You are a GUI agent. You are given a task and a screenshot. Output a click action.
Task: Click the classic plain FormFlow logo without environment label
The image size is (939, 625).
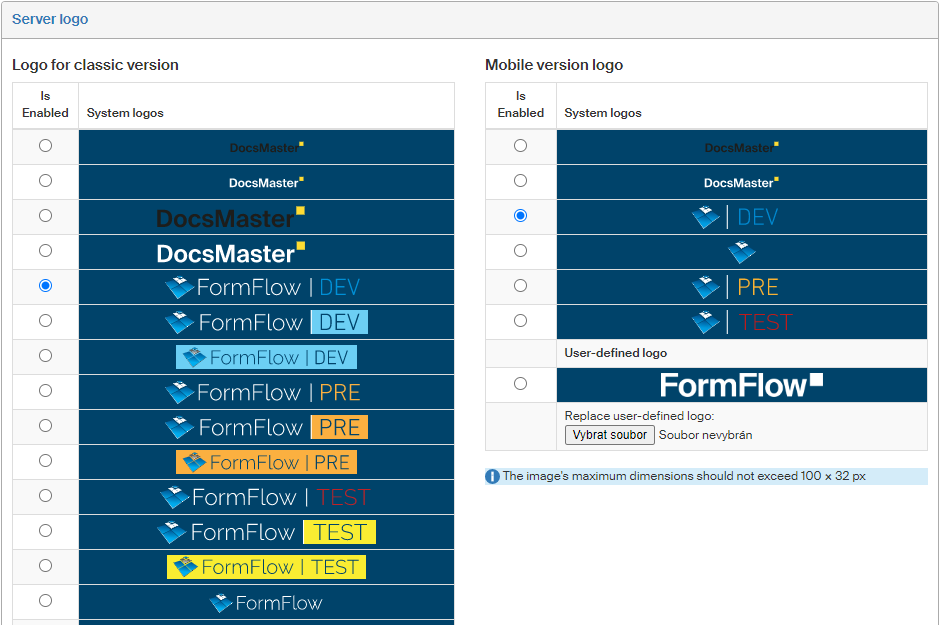click(266, 602)
